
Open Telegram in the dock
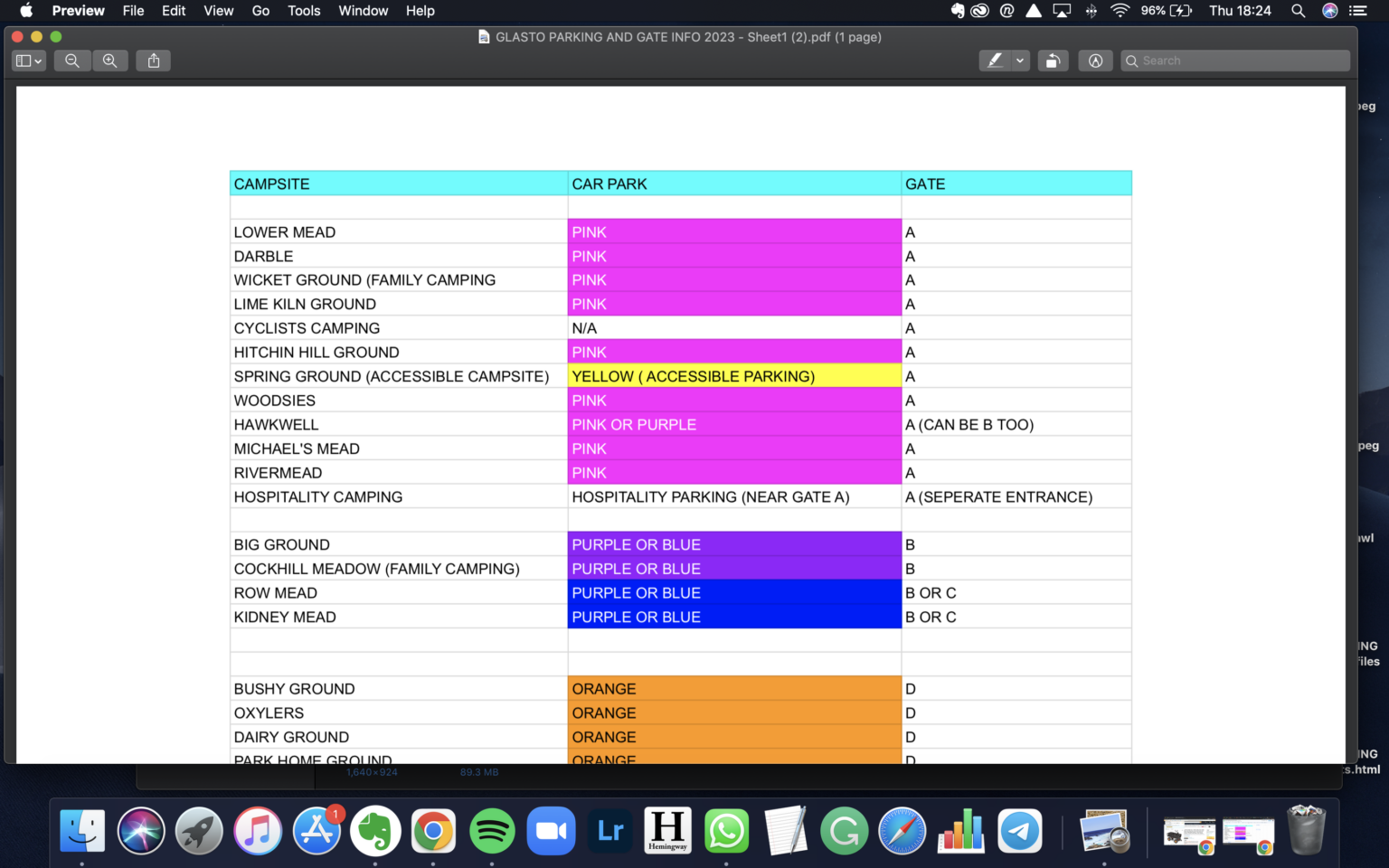[1019, 831]
